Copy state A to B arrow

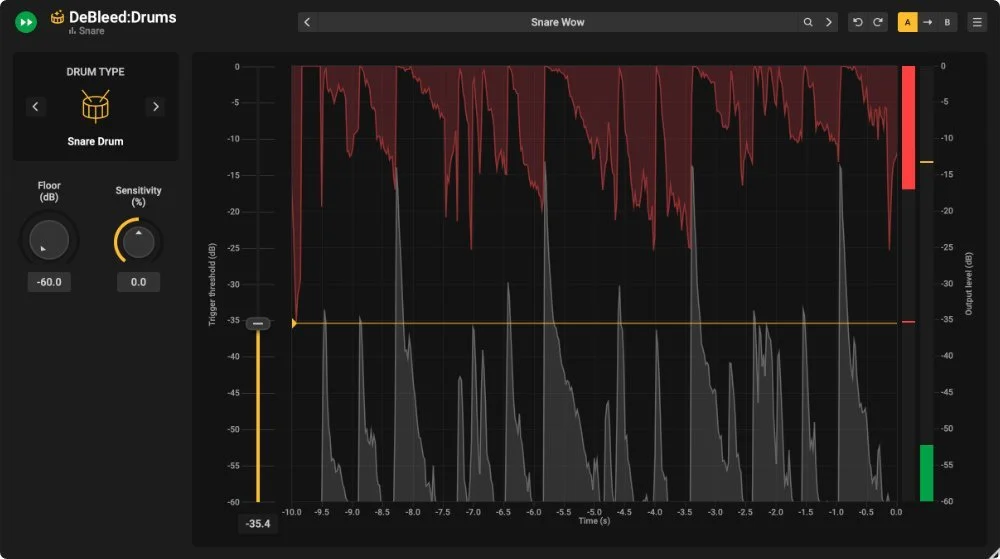coord(927,22)
